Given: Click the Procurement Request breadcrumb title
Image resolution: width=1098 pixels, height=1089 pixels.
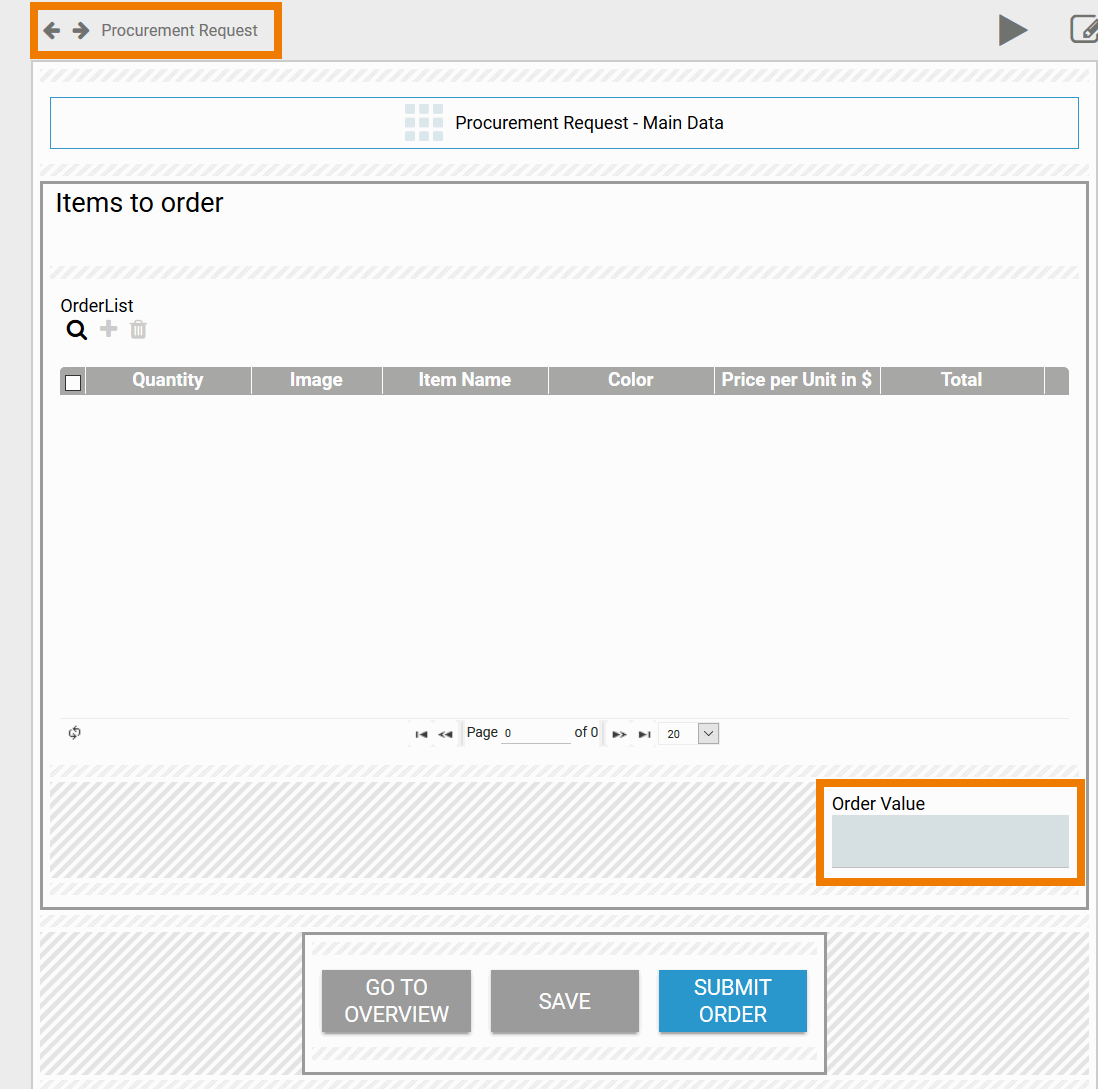Looking at the screenshot, I should [179, 31].
